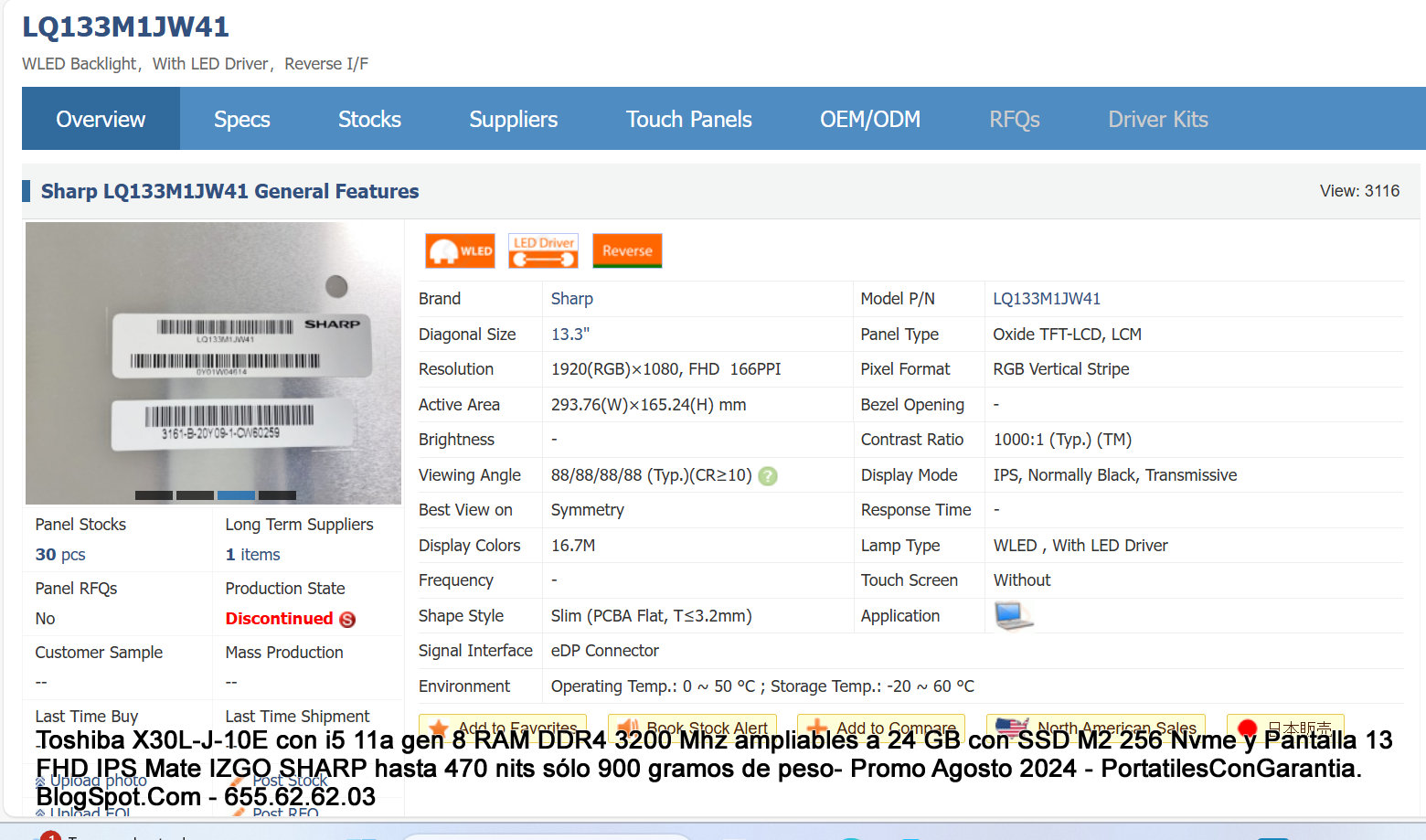Click the 1920(RGB)×1080 resolution value
The height and width of the screenshot is (840, 1426).
(665, 369)
